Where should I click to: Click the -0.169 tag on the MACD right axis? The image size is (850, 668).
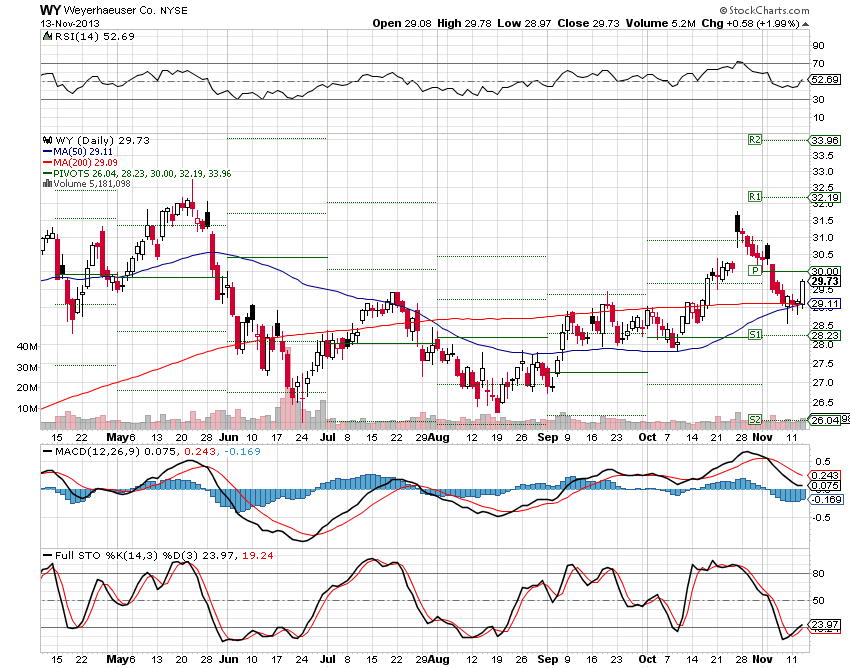tap(827, 499)
